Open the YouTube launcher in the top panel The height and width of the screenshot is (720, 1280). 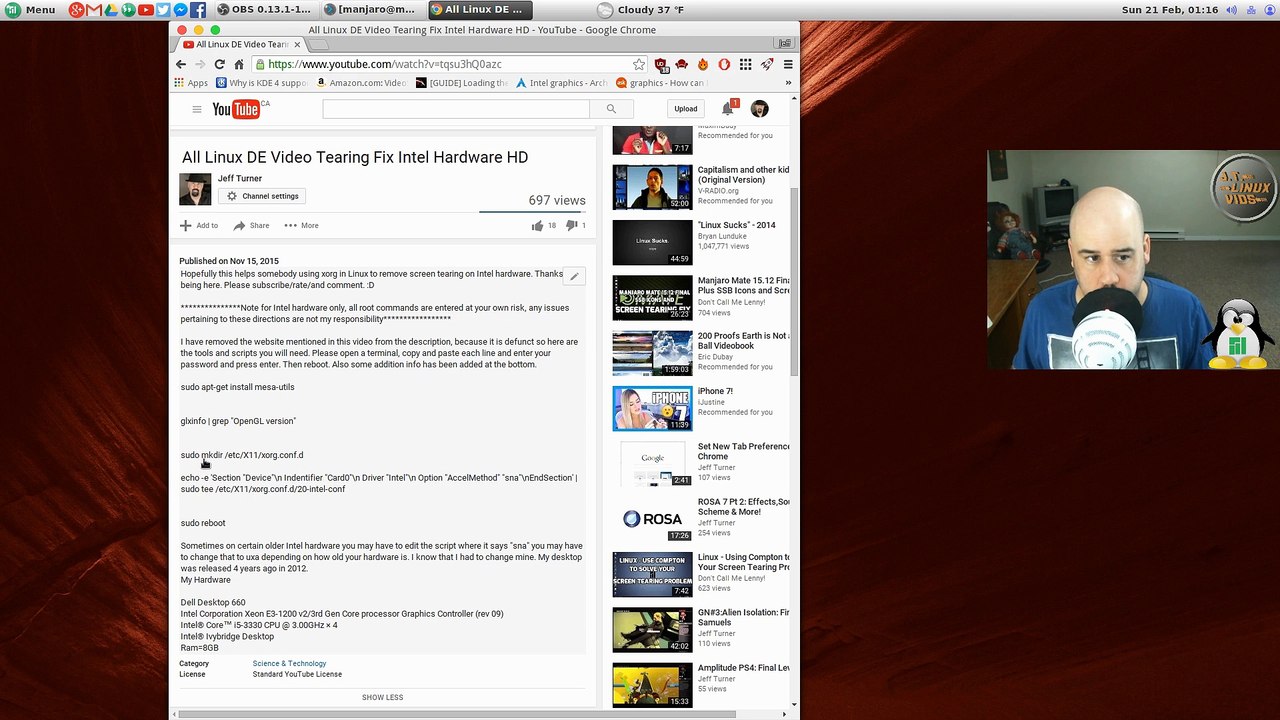(146, 10)
